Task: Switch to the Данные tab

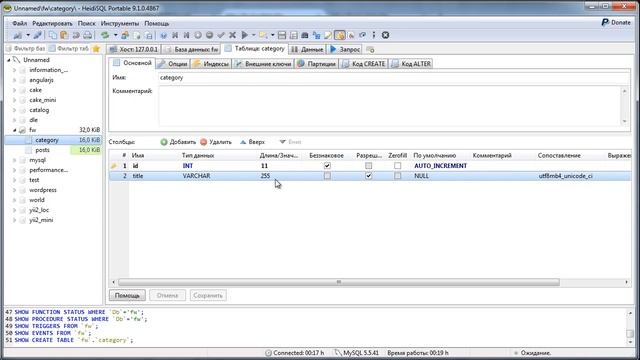Action: click(307, 49)
